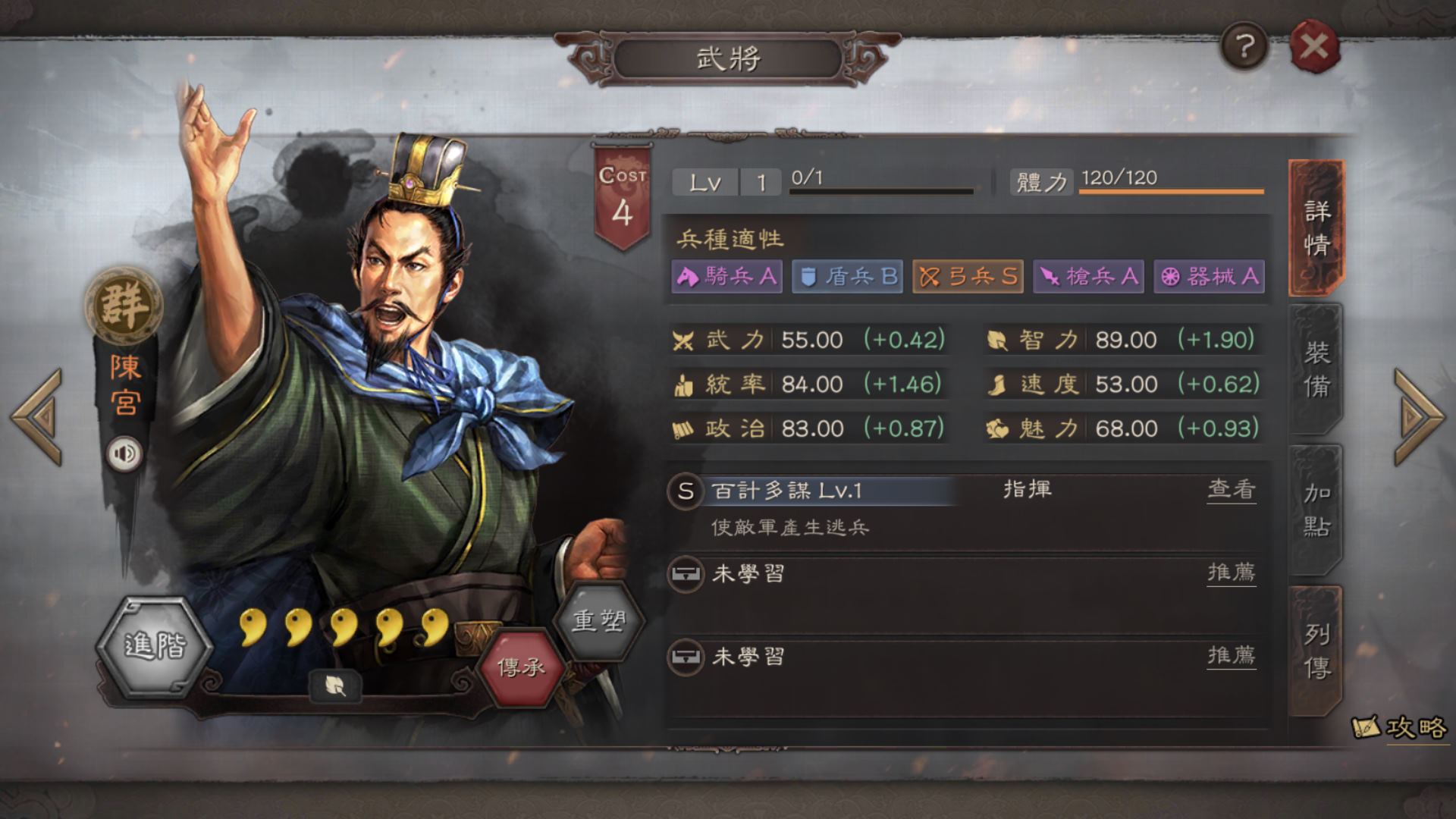Viewport: 1456px width, 819px height.
Task: Click the red 傳承 hexagon button
Action: tap(522, 667)
